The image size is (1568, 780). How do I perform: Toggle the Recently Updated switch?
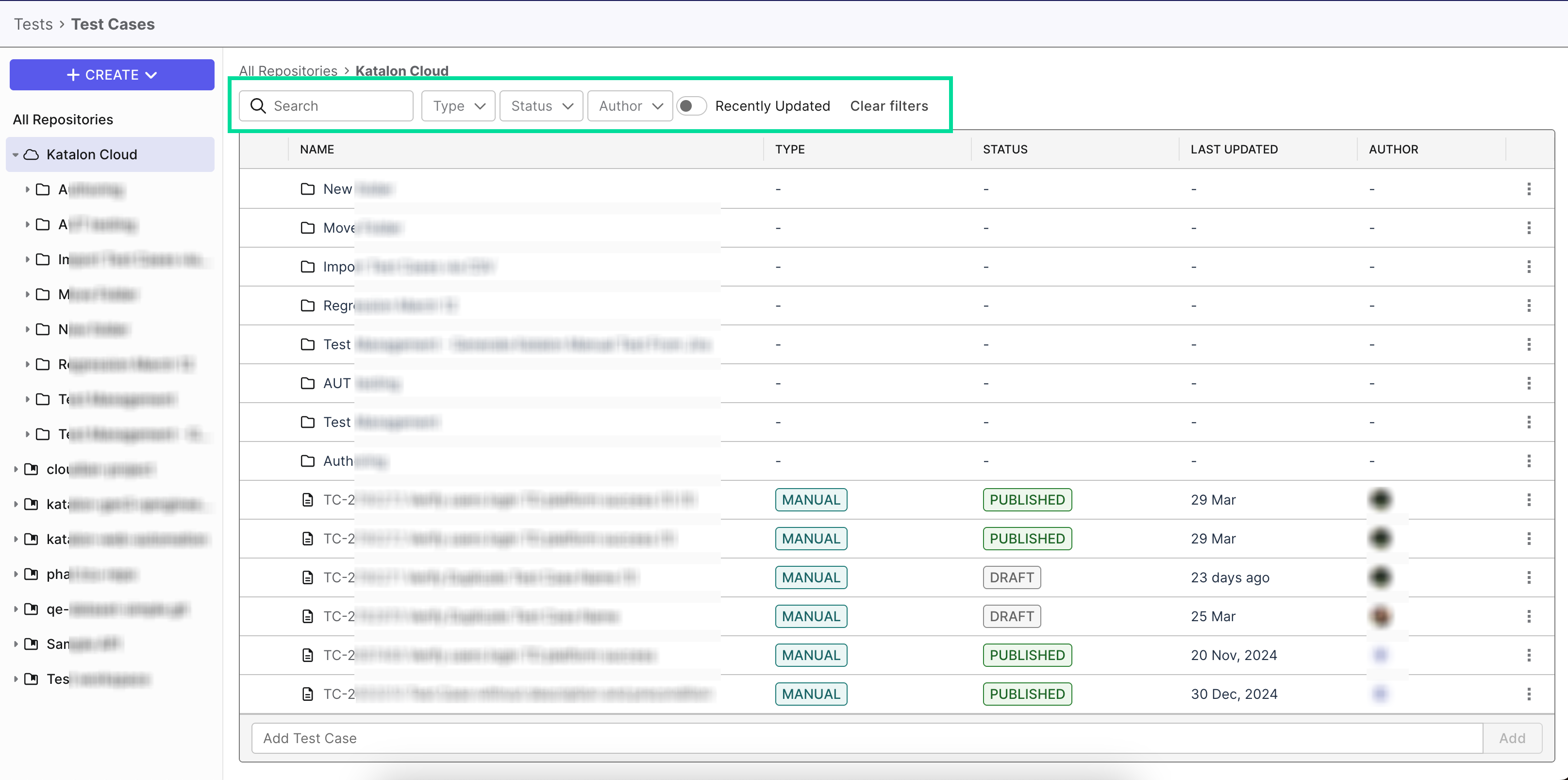[691, 106]
